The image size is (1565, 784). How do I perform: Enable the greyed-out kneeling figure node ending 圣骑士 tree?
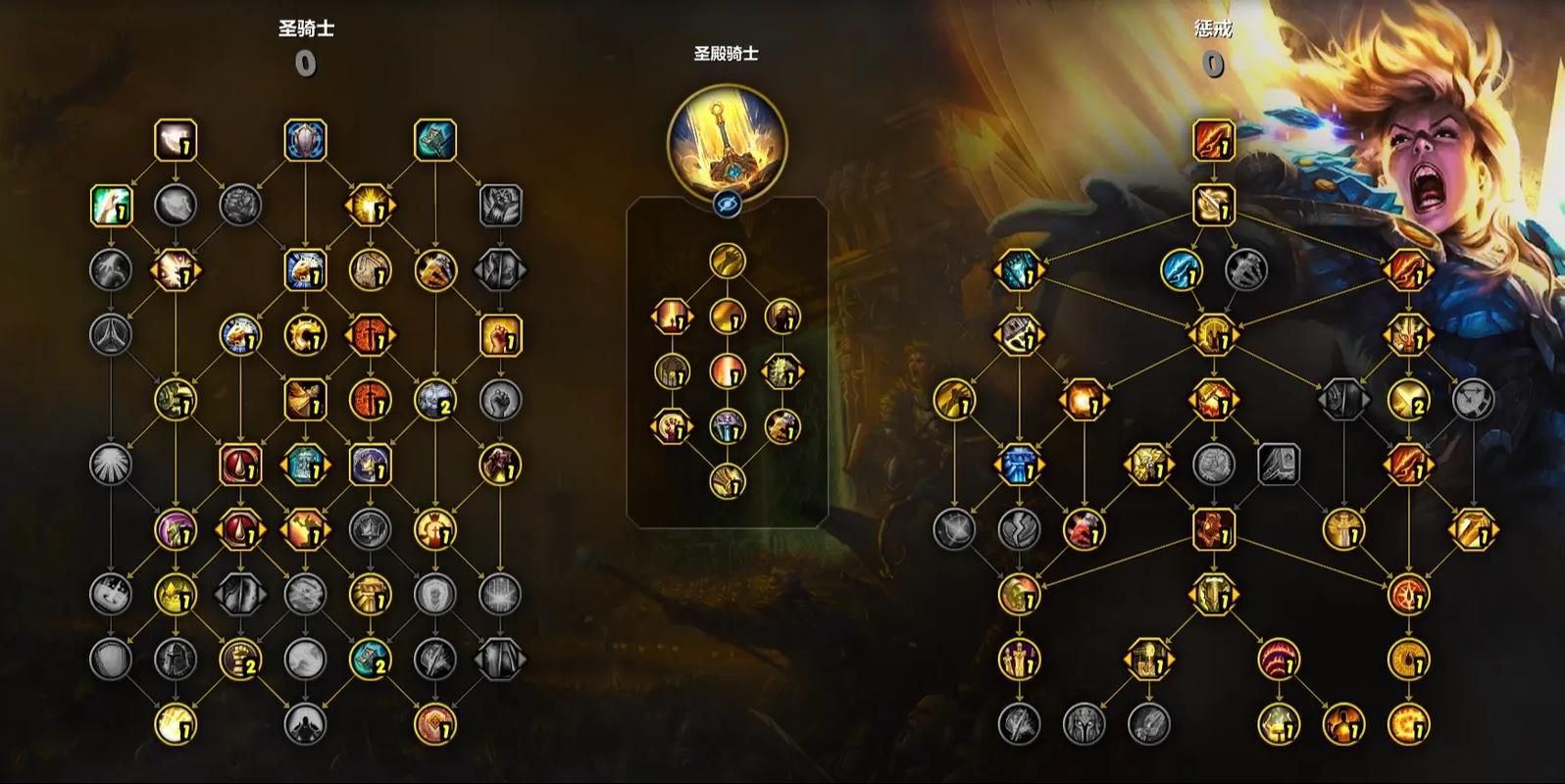point(306,725)
